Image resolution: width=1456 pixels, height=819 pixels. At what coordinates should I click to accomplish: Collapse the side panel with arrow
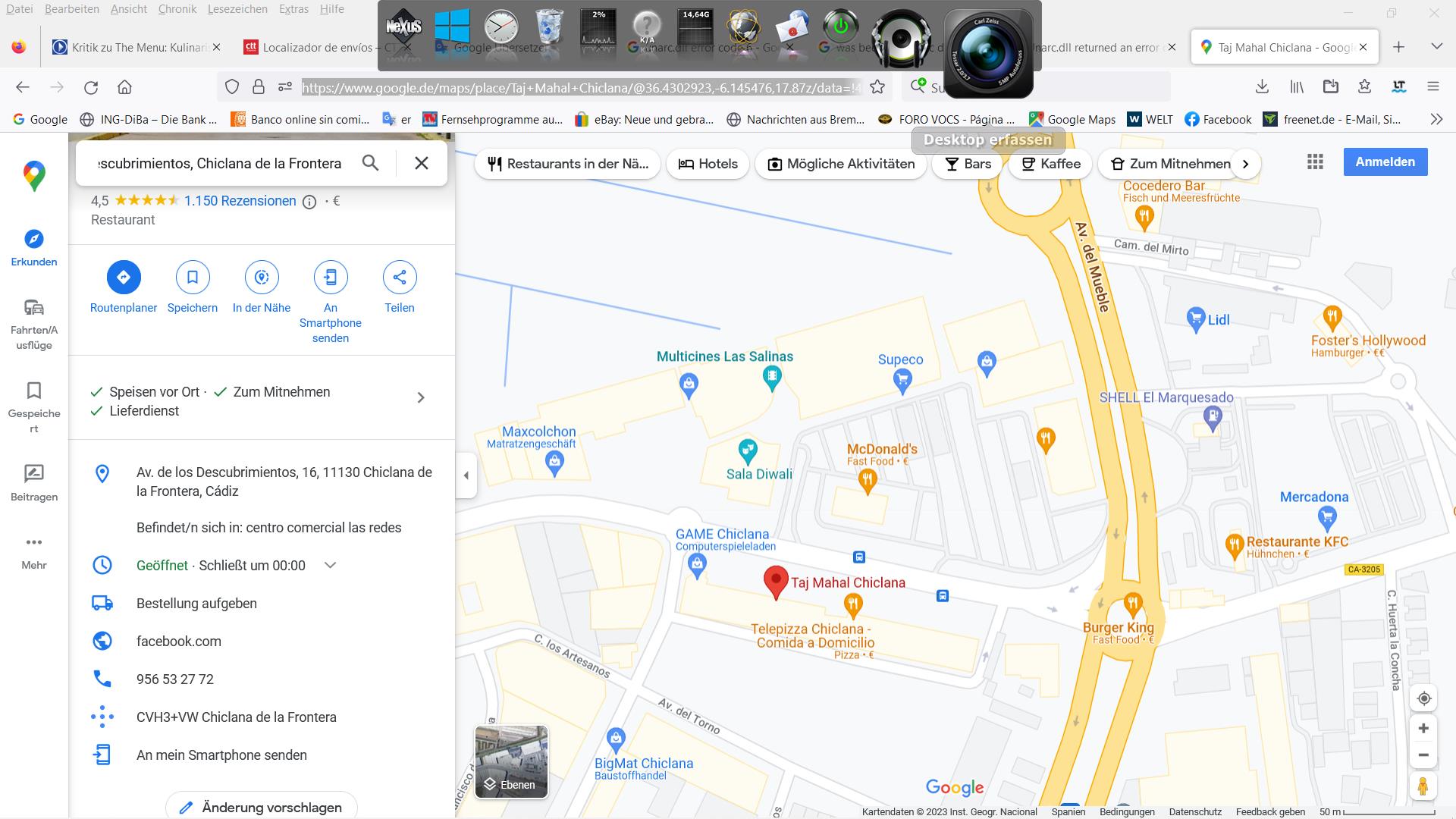tap(466, 475)
